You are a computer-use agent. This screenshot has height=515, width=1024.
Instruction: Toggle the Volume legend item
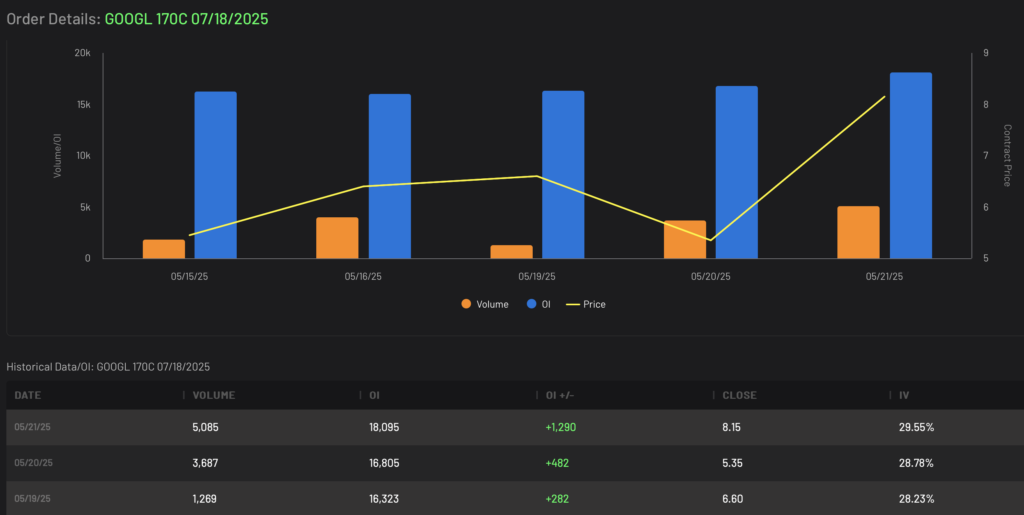click(485, 304)
